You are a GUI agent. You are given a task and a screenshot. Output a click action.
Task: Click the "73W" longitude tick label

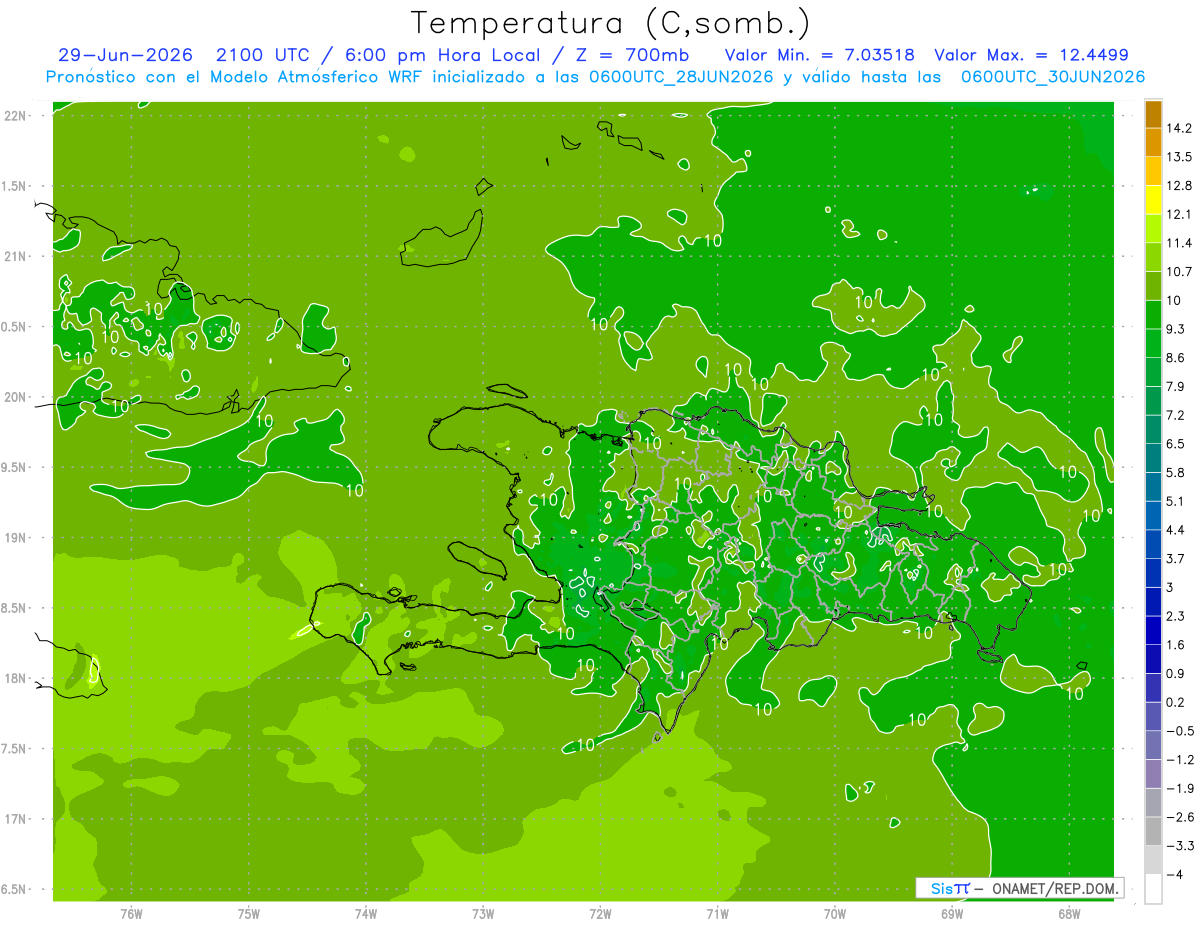coord(483,914)
